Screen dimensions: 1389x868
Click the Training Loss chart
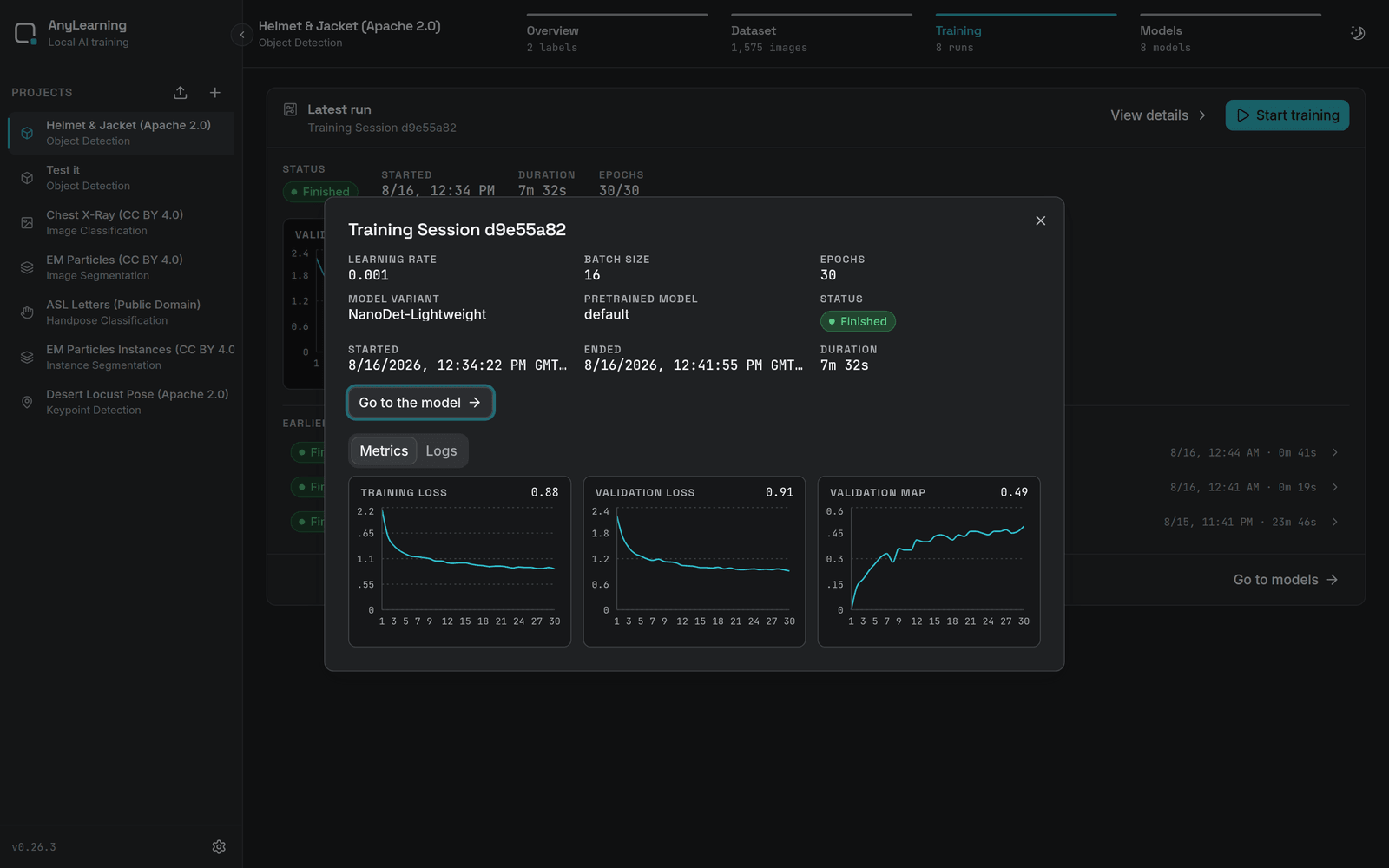(459, 562)
